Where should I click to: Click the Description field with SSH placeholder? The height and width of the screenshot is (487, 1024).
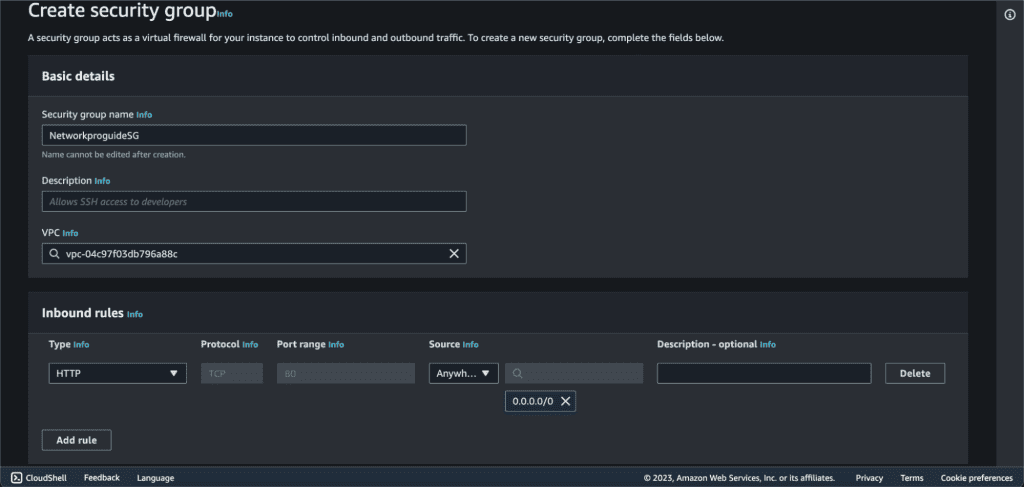coord(254,201)
